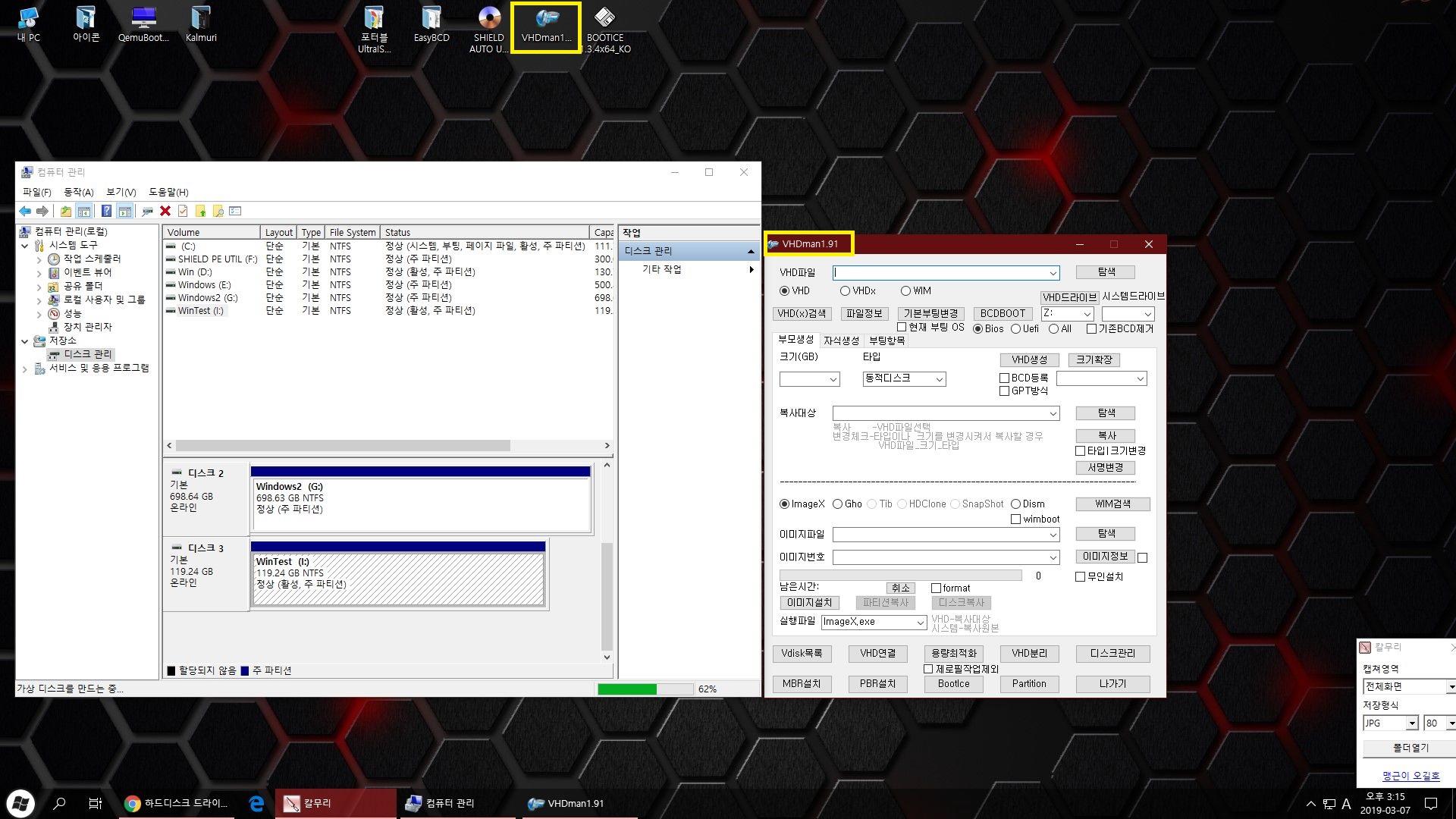Image resolution: width=1456 pixels, height=819 pixels.
Task: Open the 동작(A) menu
Action: 78,192
